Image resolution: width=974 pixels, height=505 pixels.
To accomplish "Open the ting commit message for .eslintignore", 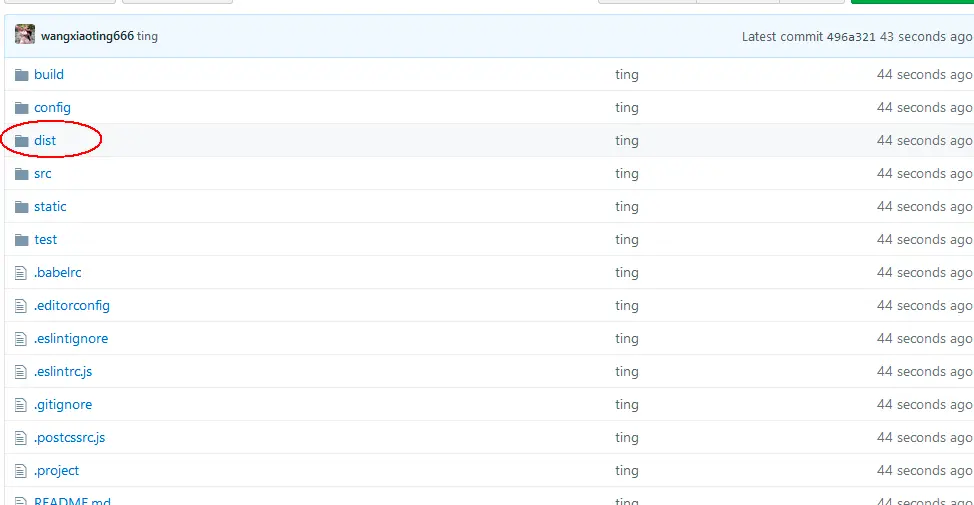I will [627, 338].
